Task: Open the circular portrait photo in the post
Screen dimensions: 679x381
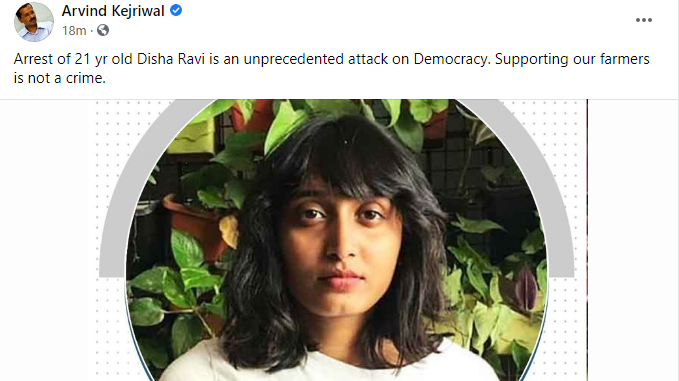Action: click(x=337, y=240)
